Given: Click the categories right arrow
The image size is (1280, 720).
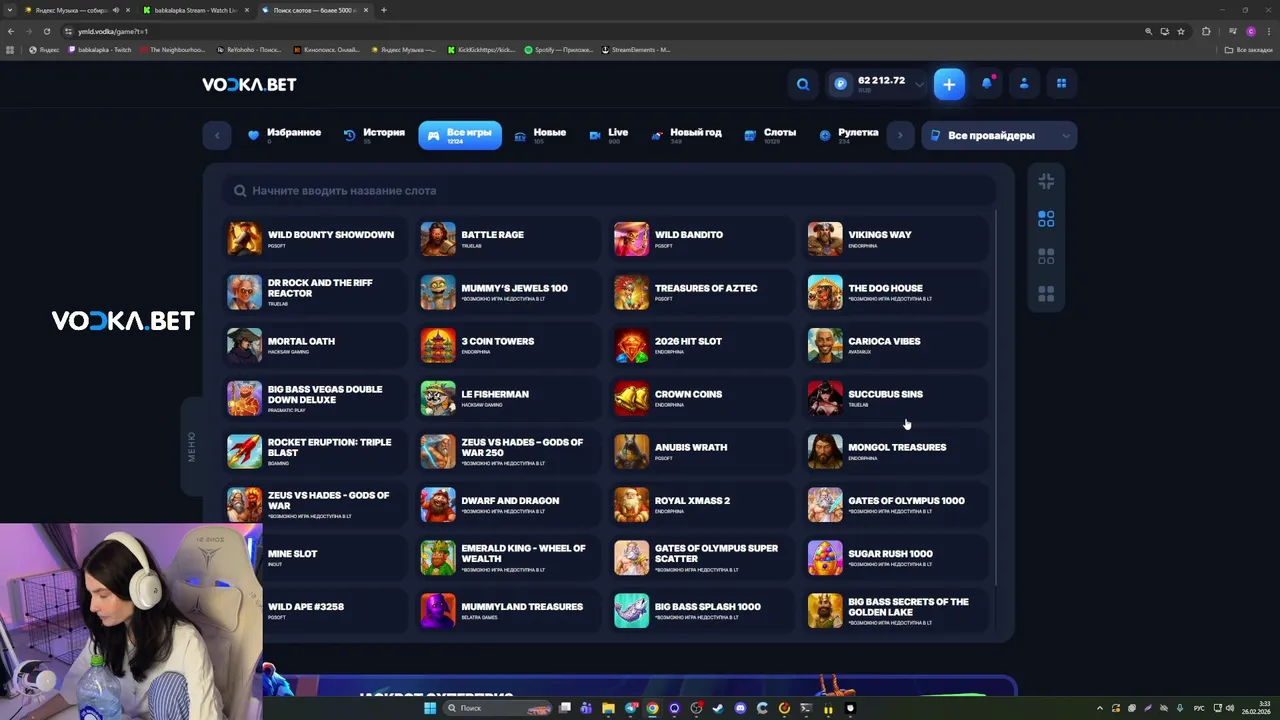Looking at the screenshot, I should coord(900,135).
